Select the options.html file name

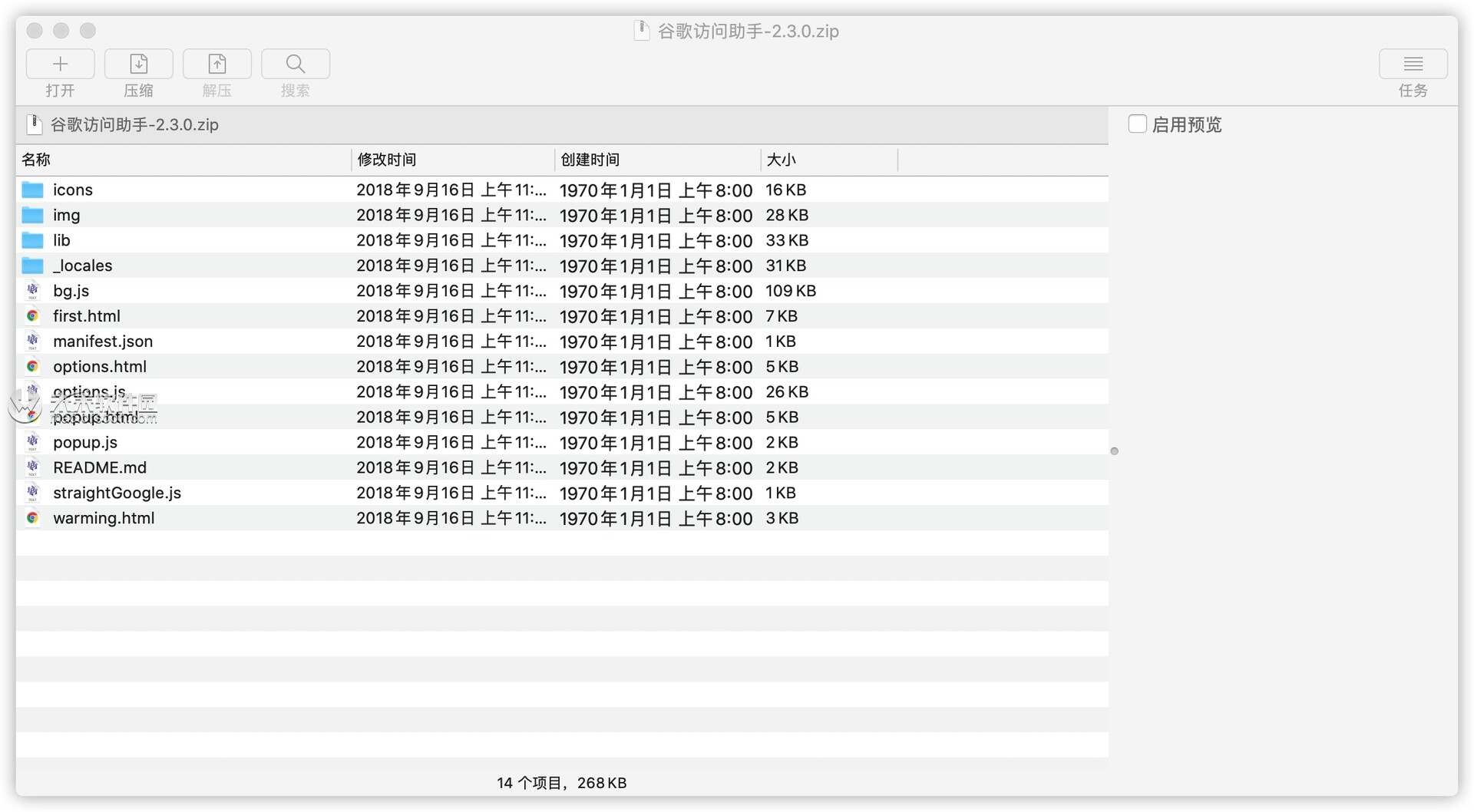(x=100, y=367)
